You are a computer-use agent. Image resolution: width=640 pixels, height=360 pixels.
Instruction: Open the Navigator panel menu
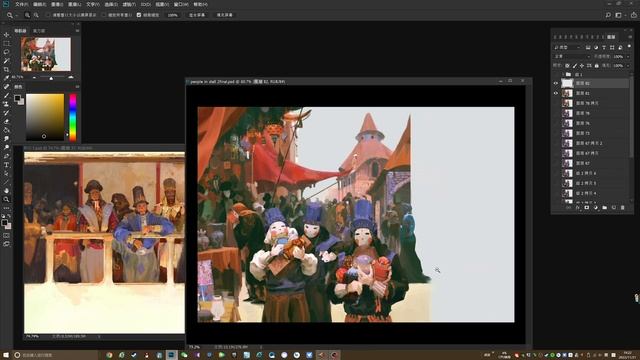click(77, 31)
